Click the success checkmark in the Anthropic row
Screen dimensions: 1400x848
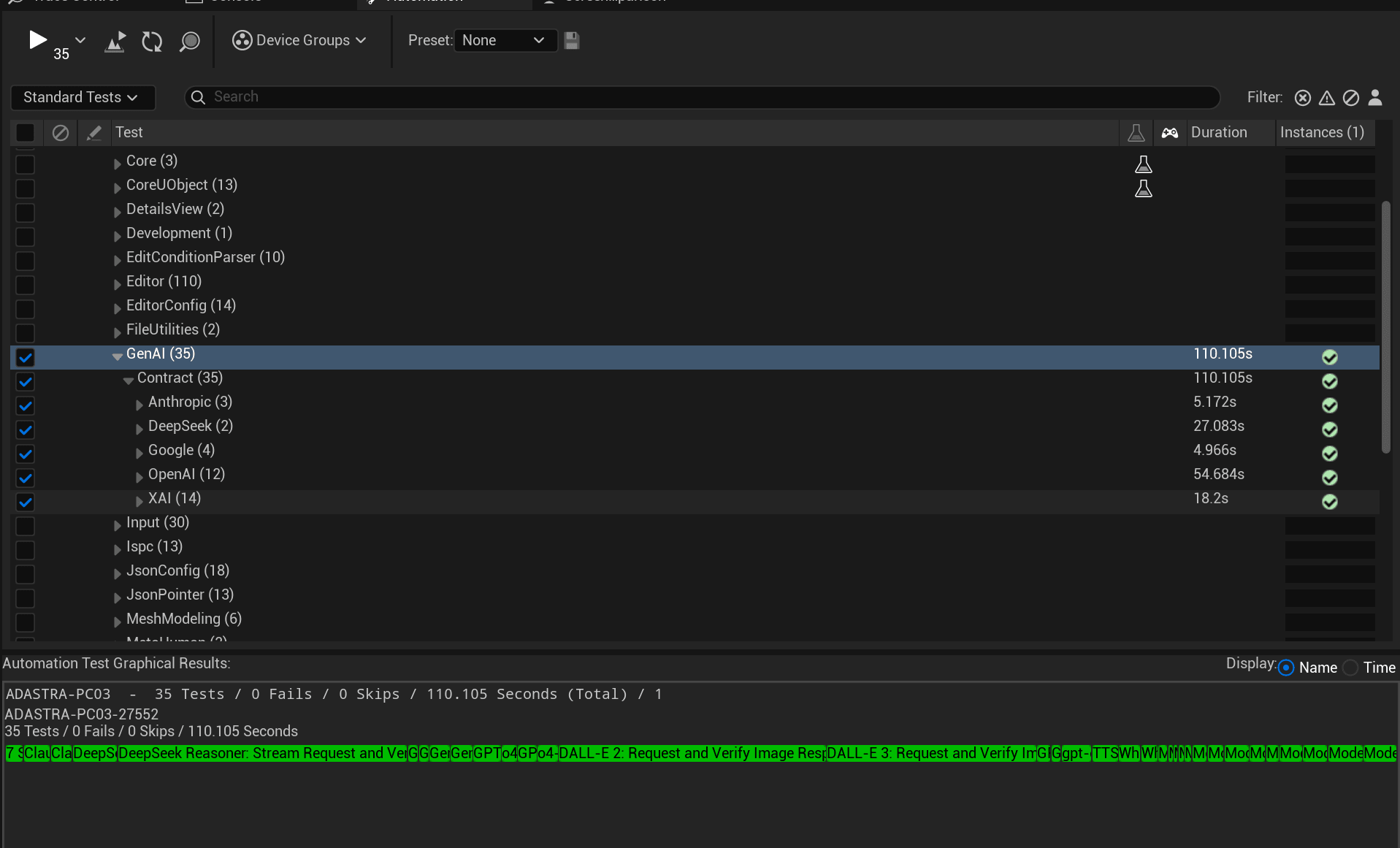[1329, 405]
